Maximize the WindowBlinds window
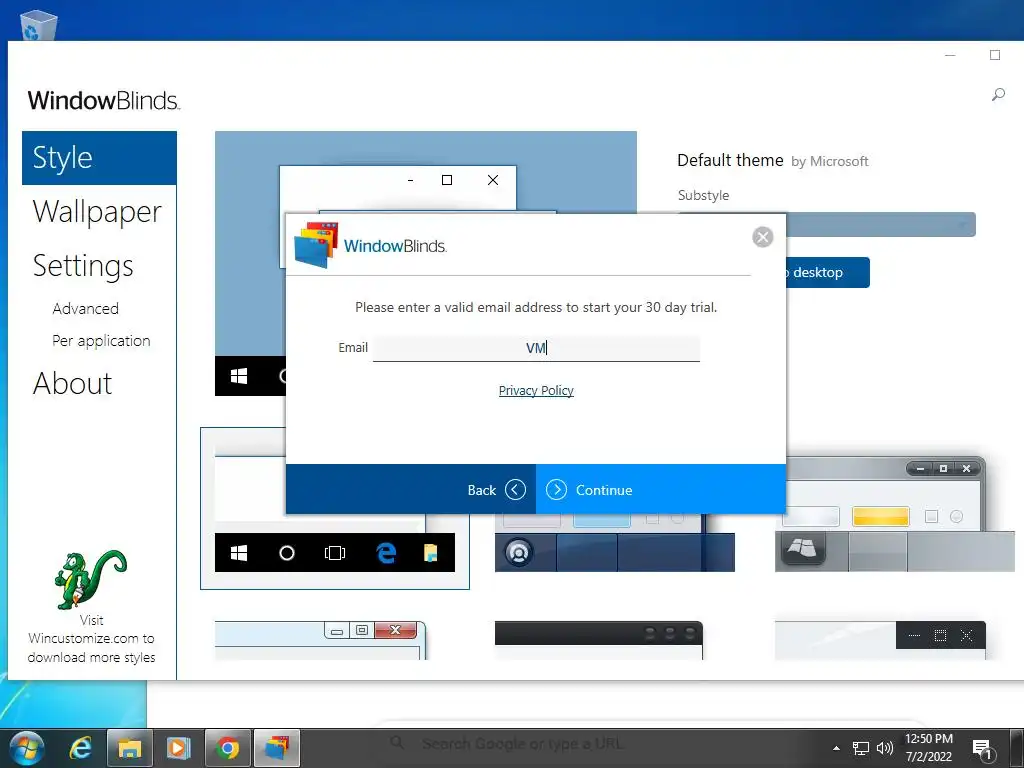Viewport: 1024px width, 768px height. click(x=995, y=56)
